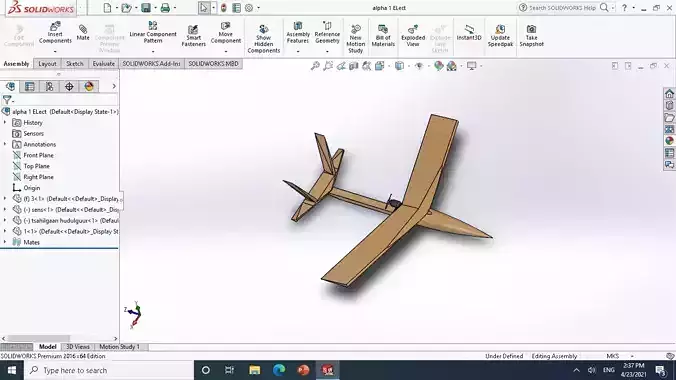Open Assembly Features tool
The image size is (676, 380).
coord(297,33)
